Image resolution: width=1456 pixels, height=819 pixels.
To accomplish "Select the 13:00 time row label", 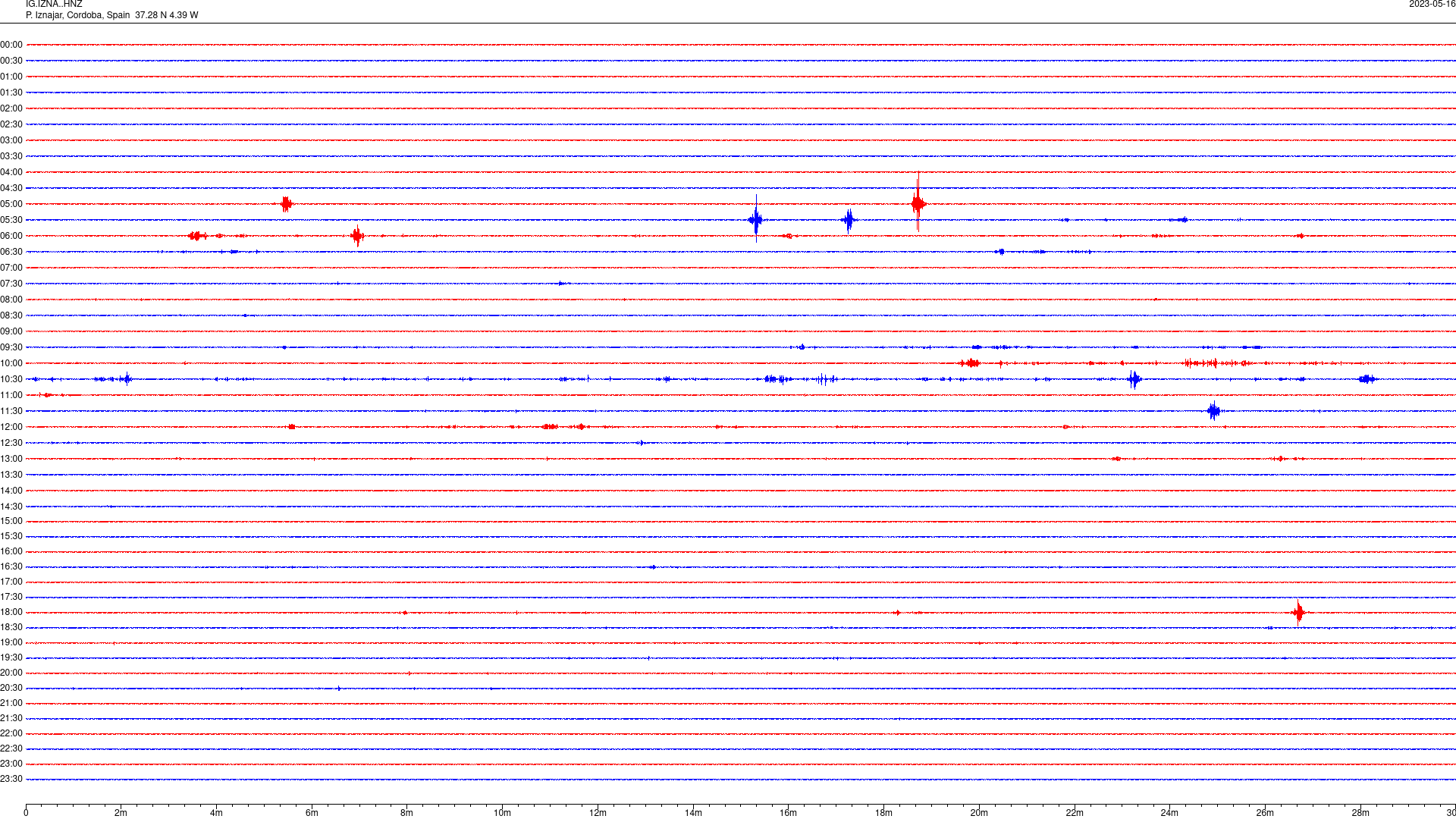I will pyautogui.click(x=11, y=459).
